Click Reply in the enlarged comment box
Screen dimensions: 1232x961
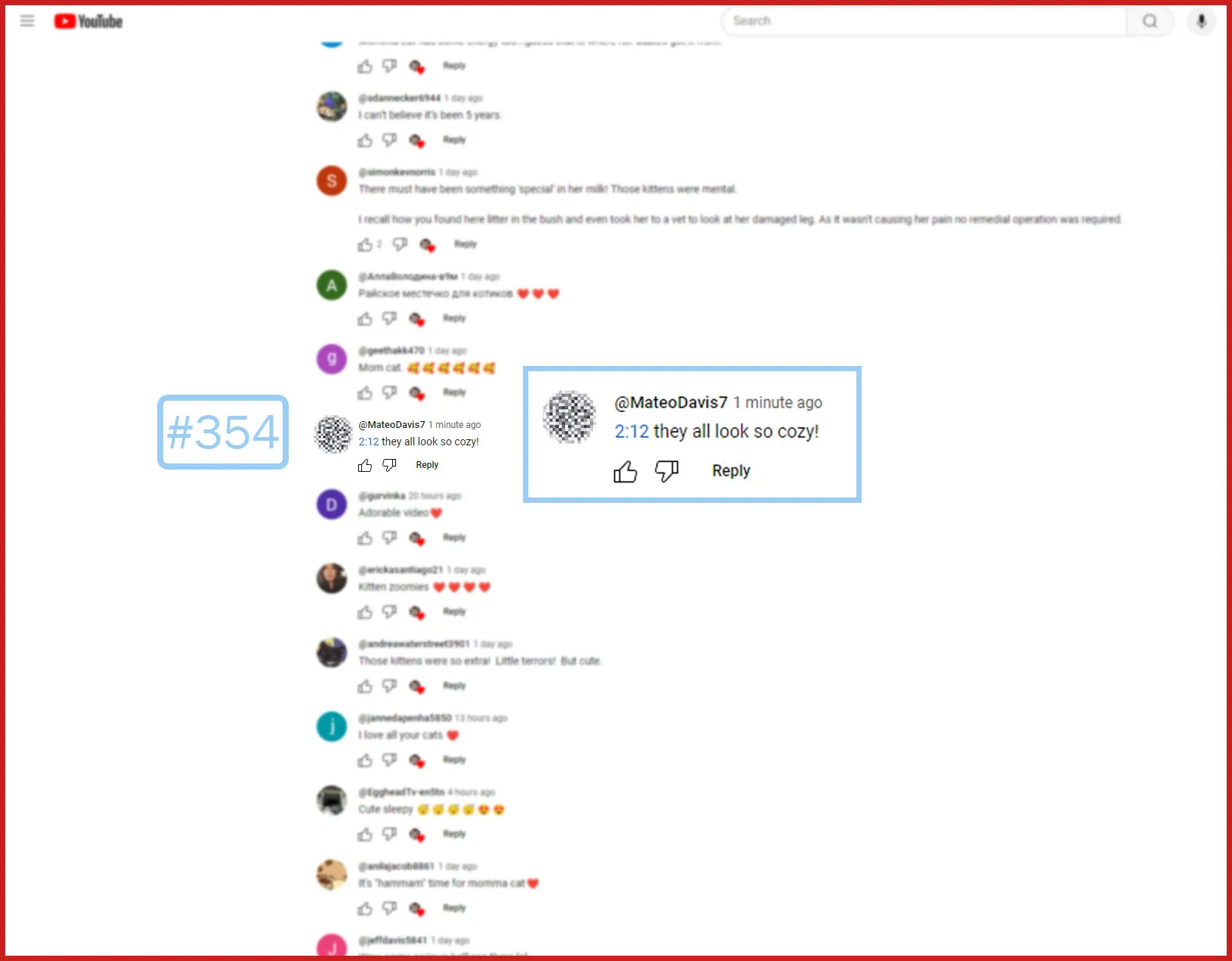point(731,470)
